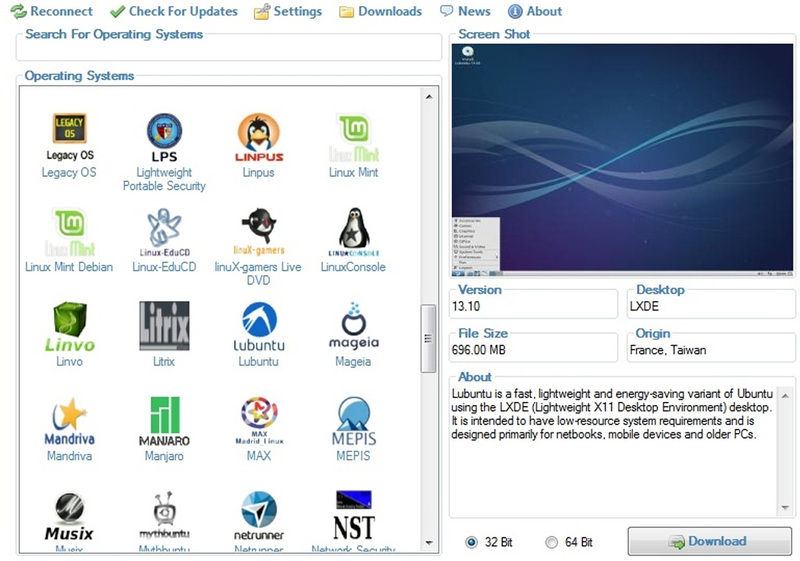Check For Updates in the toolbar
Image resolution: width=800 pixels, height=561 pixels.
[x=173, y=11]
